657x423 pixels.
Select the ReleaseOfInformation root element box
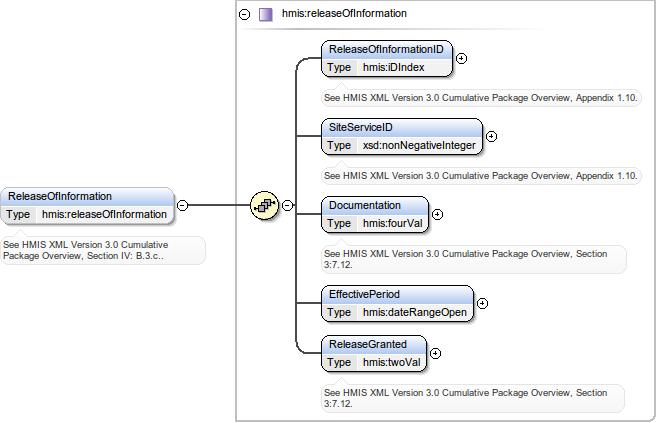coord(88,197)
